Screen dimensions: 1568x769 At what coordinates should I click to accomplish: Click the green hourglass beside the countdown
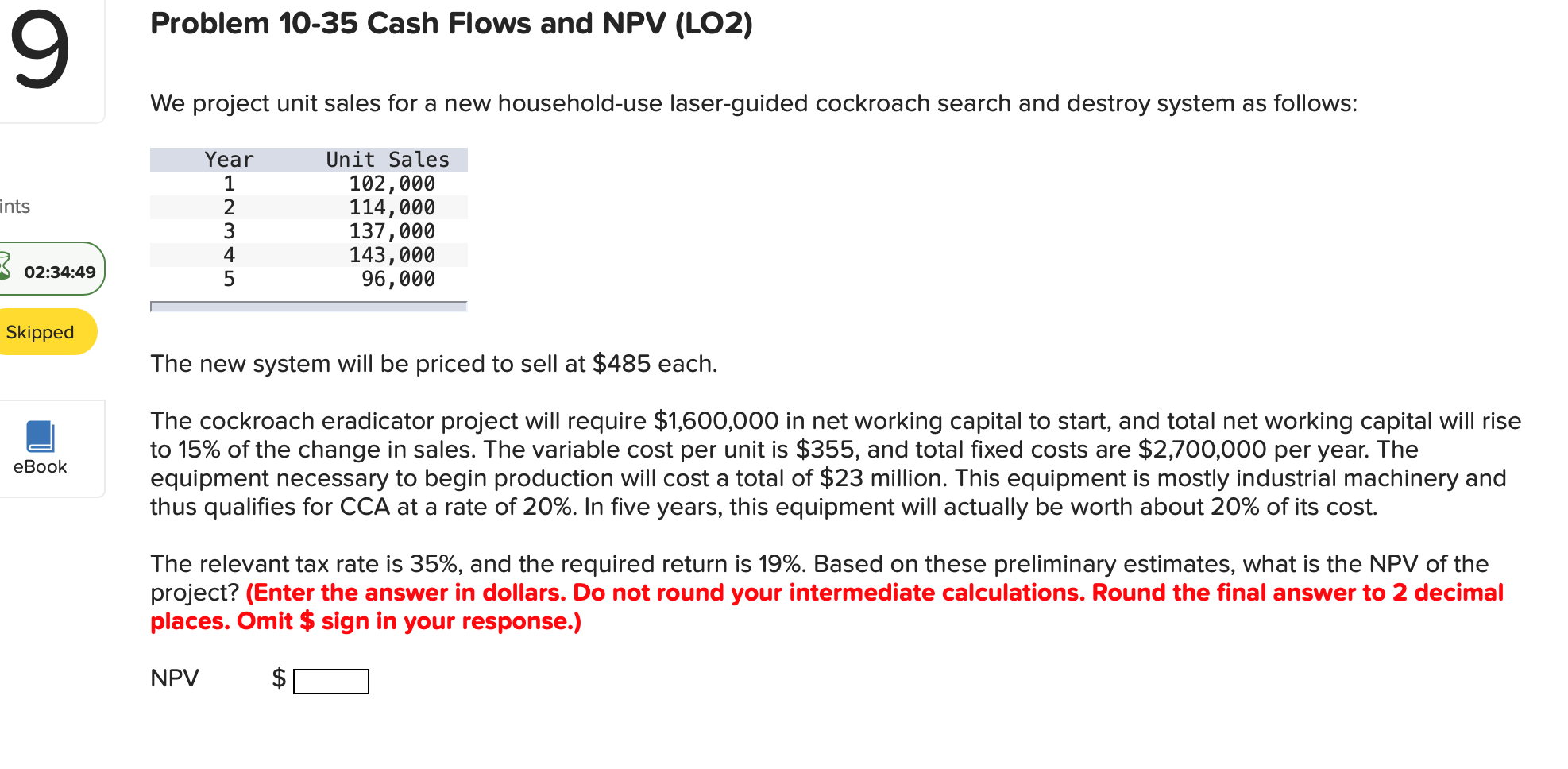point(5,269)
